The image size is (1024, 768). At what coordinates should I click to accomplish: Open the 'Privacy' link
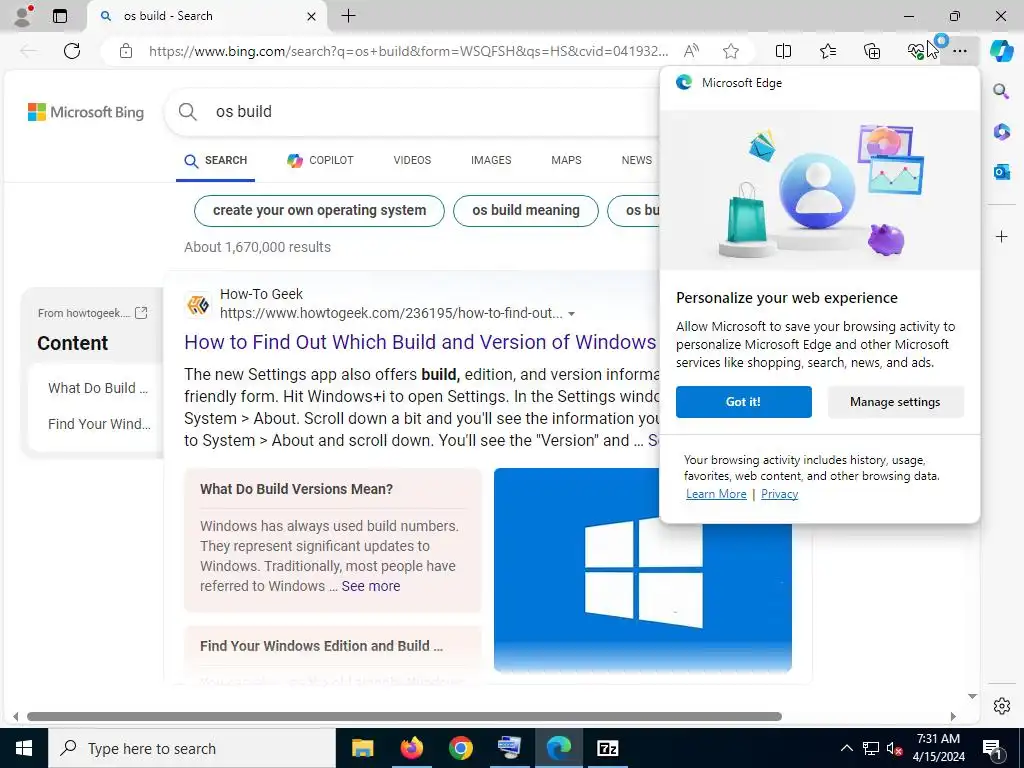[779, 494]
